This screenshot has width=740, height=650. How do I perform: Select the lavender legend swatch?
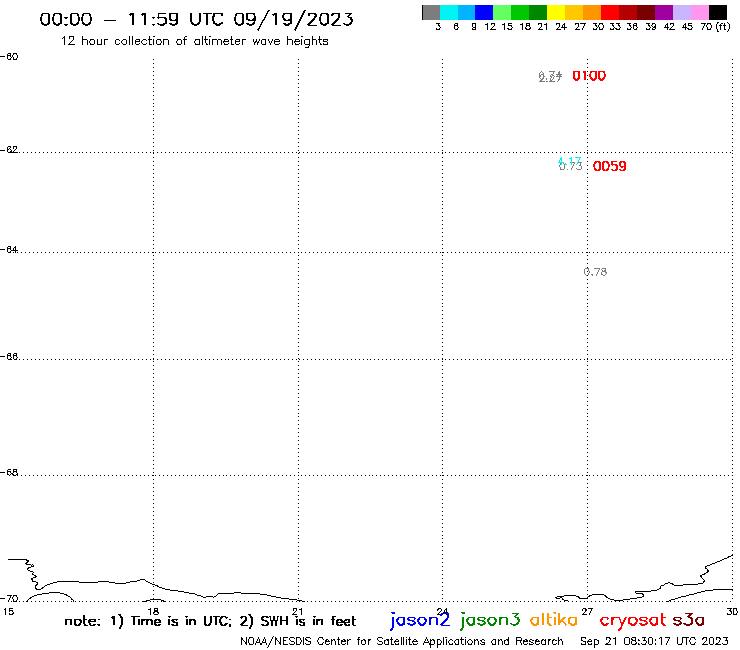pyautogui.click(x=681, y=12)
